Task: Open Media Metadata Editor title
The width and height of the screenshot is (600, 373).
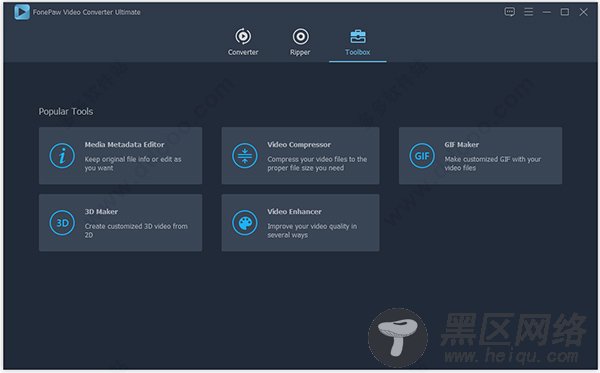Action: (x=124, y=145)
